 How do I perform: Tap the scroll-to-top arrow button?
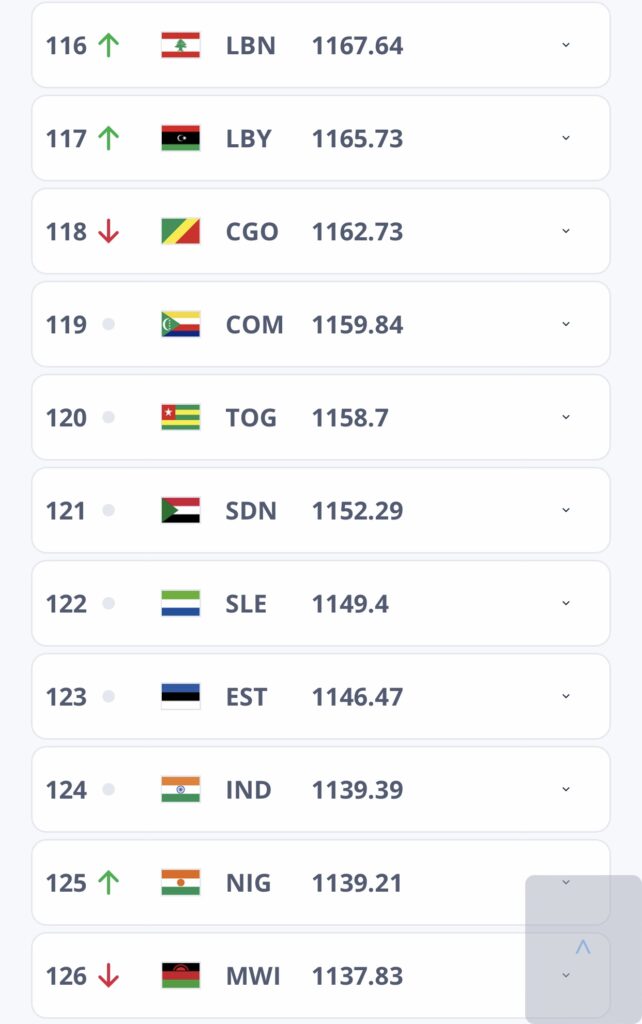(583, 948)
